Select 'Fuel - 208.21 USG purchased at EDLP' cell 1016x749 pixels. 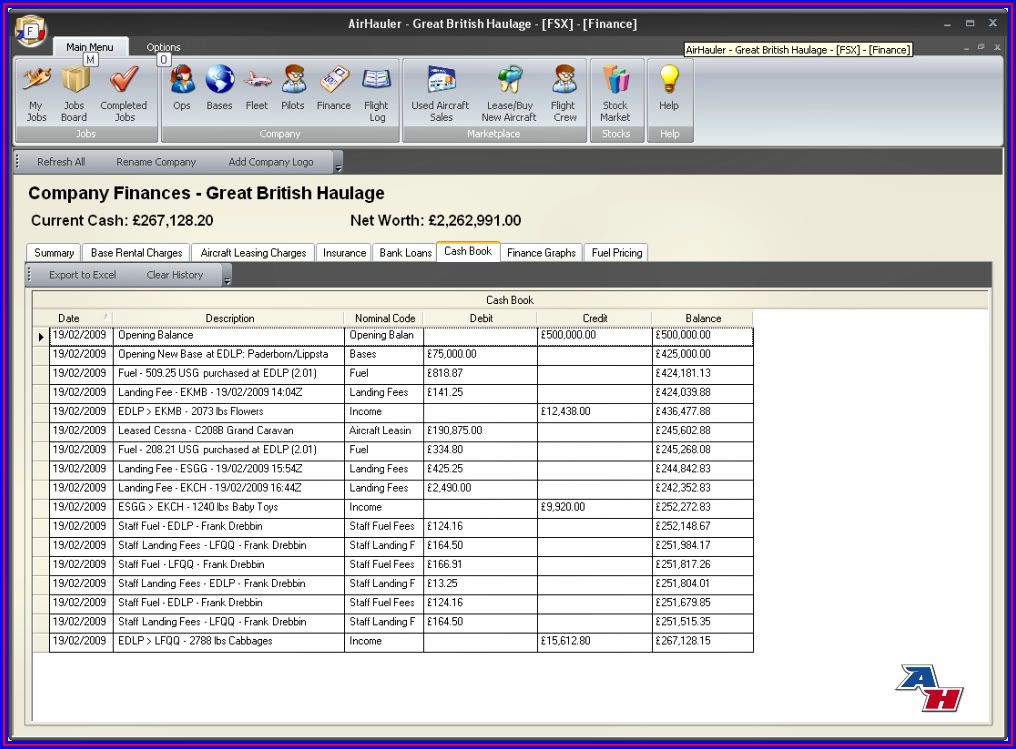229,450
